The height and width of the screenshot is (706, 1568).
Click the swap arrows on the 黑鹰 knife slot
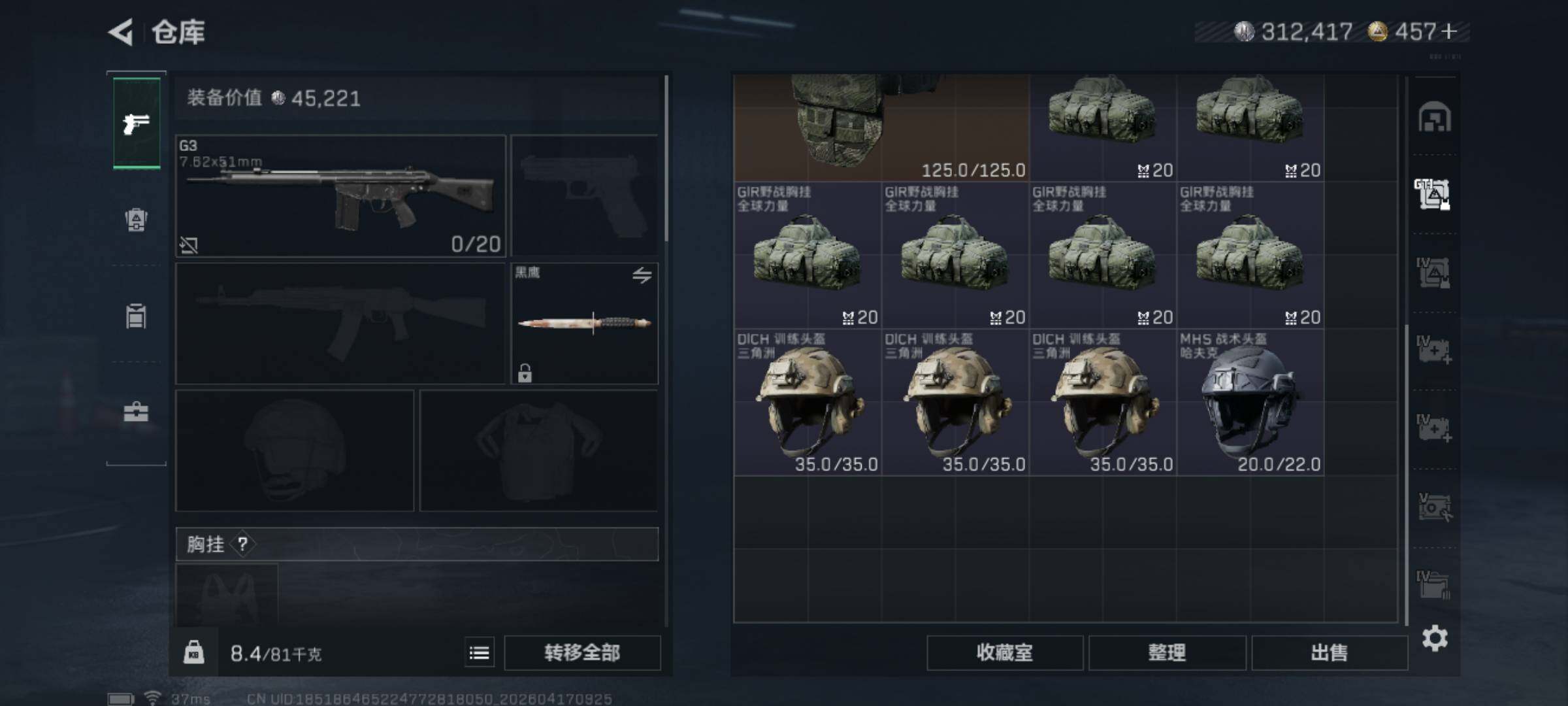tap(642, 275)
